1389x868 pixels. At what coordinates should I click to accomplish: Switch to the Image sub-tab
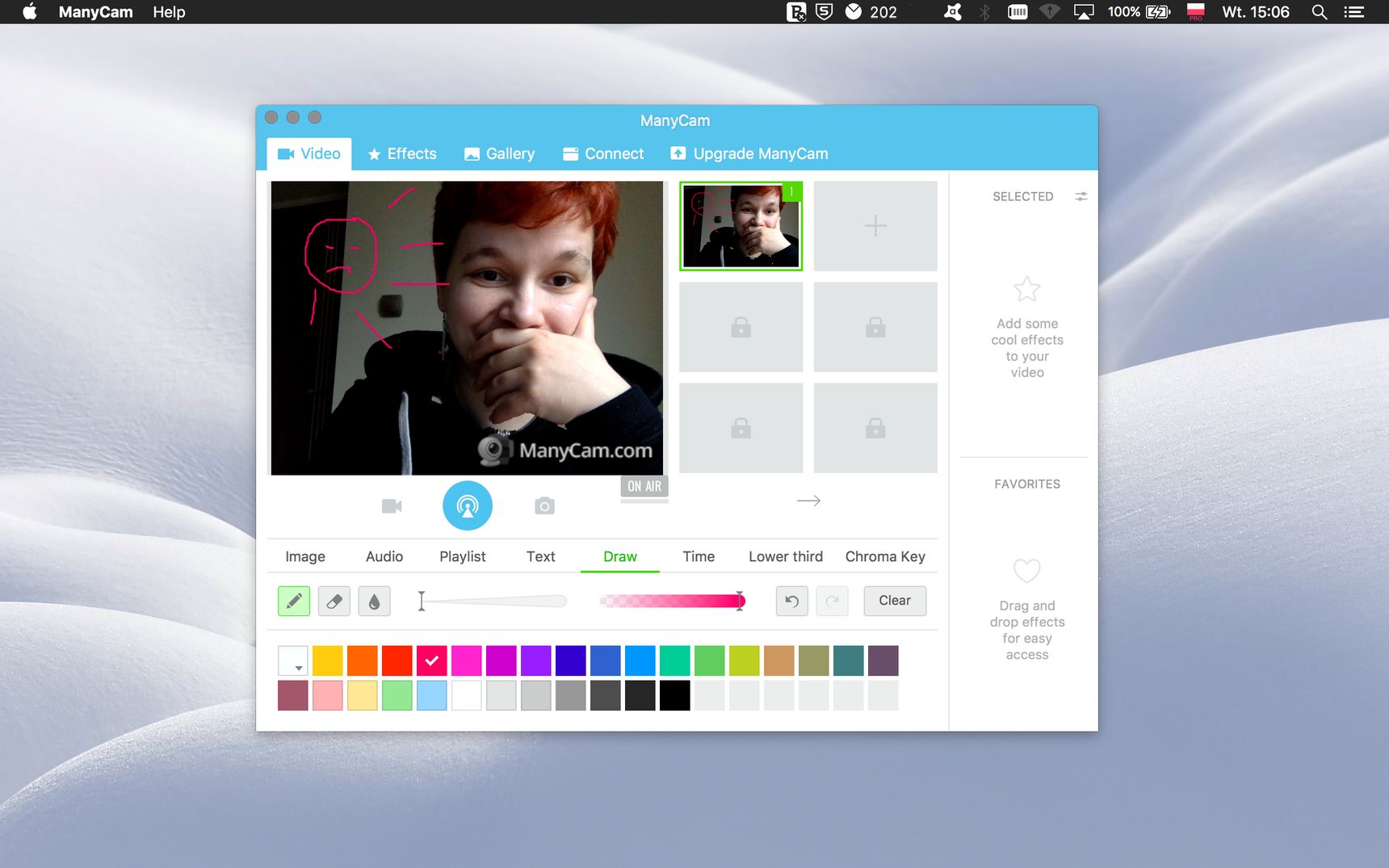[305, 556]
